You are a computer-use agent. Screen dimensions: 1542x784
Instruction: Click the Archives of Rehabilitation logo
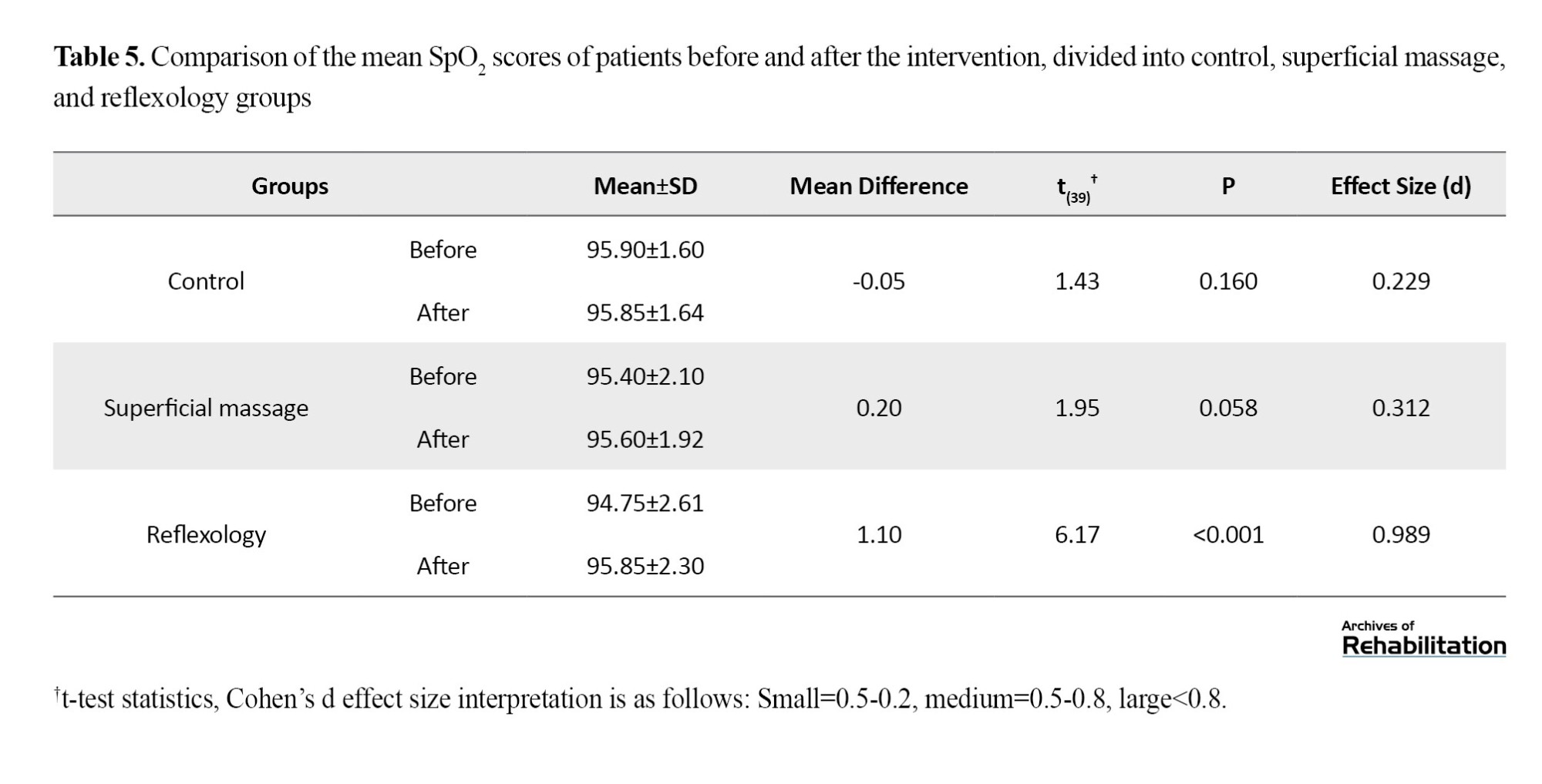point(1423,639)
